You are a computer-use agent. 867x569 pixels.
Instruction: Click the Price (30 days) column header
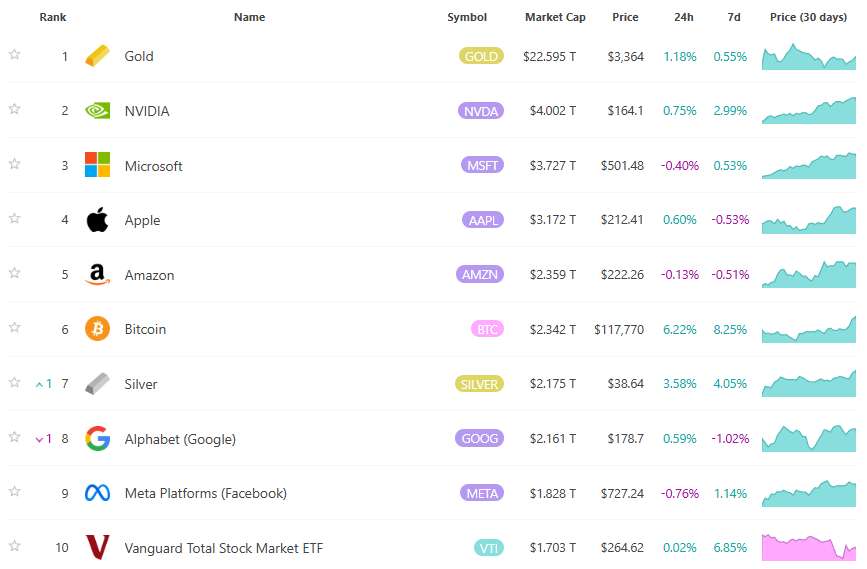[x=808, y=17]
